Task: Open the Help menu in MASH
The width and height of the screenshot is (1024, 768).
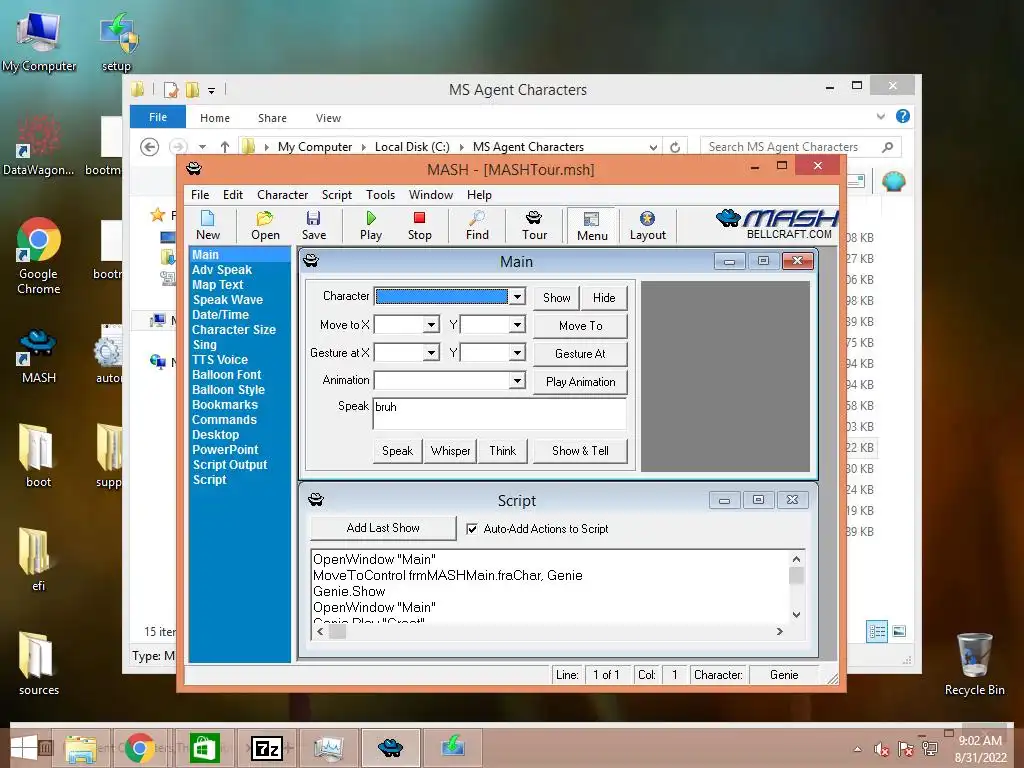Action: pos(479,195)
